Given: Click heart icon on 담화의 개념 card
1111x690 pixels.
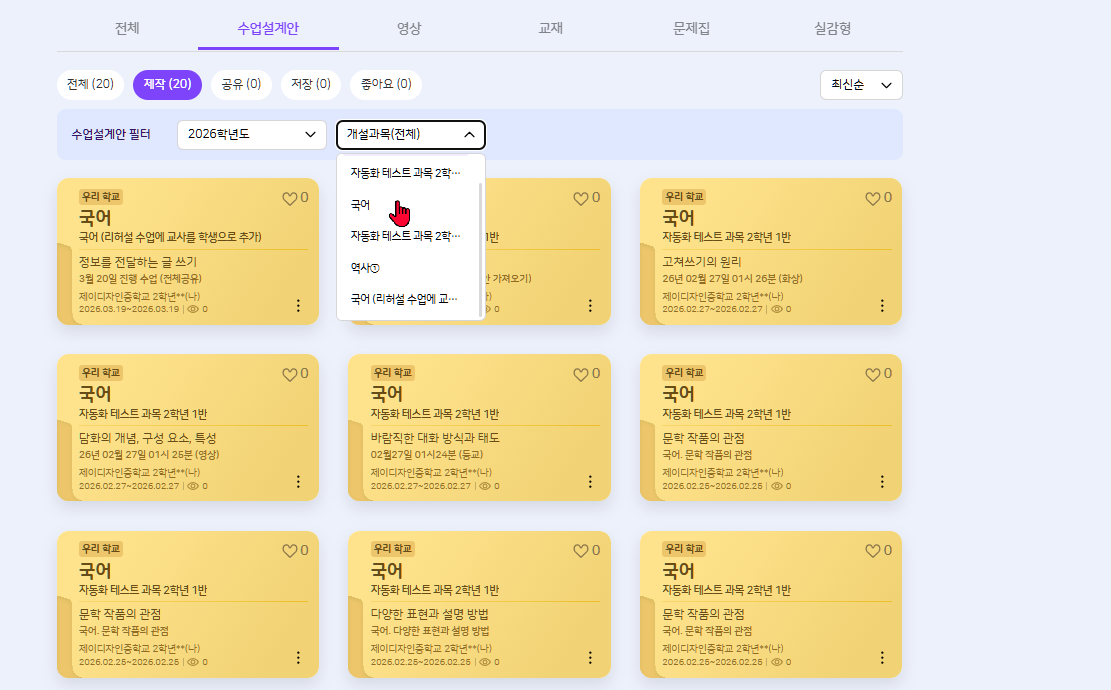Looking at the screenshot, I should 290,375.
